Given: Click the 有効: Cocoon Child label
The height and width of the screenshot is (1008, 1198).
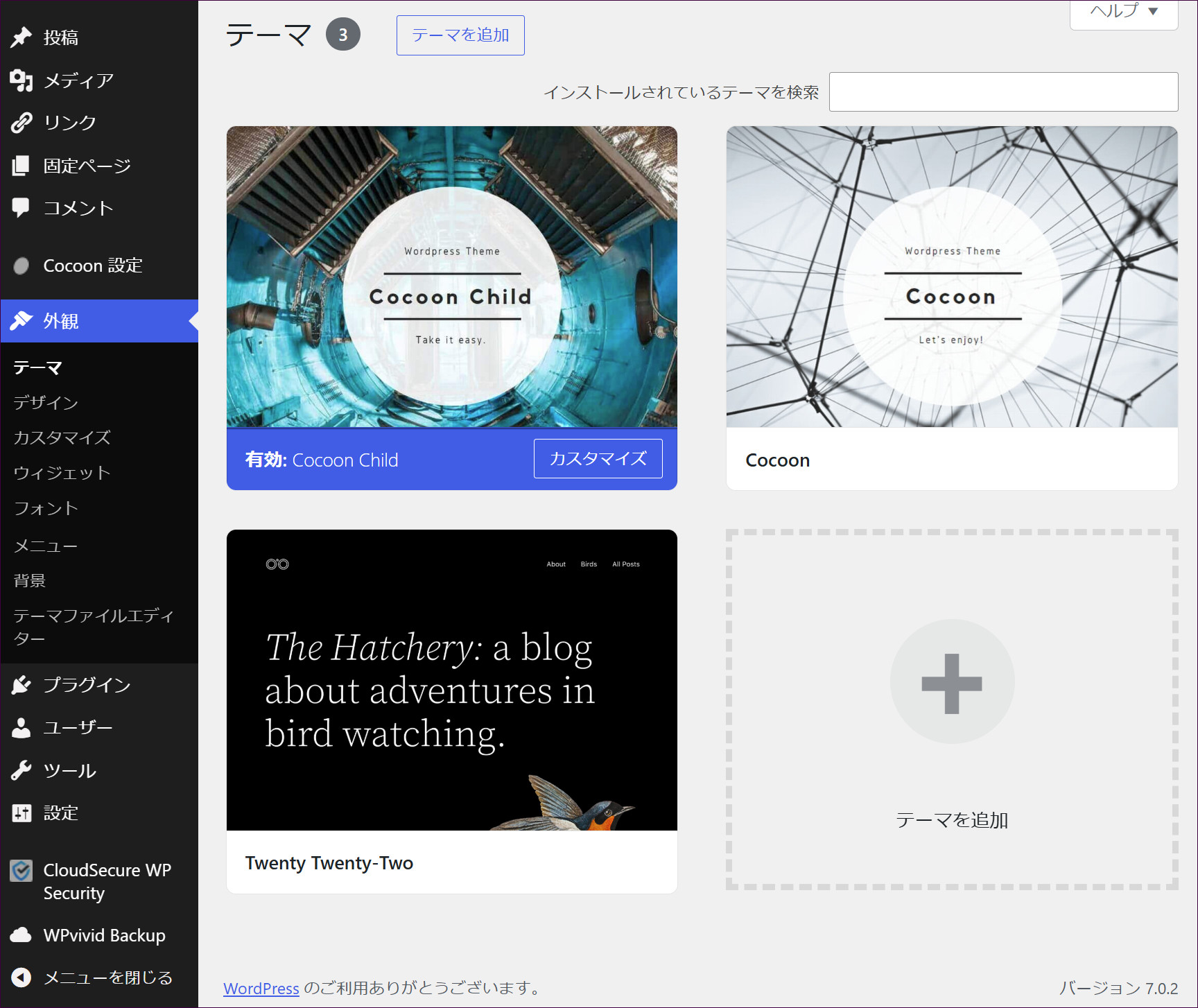Looking at the screenshot, I should coord(322,460).
